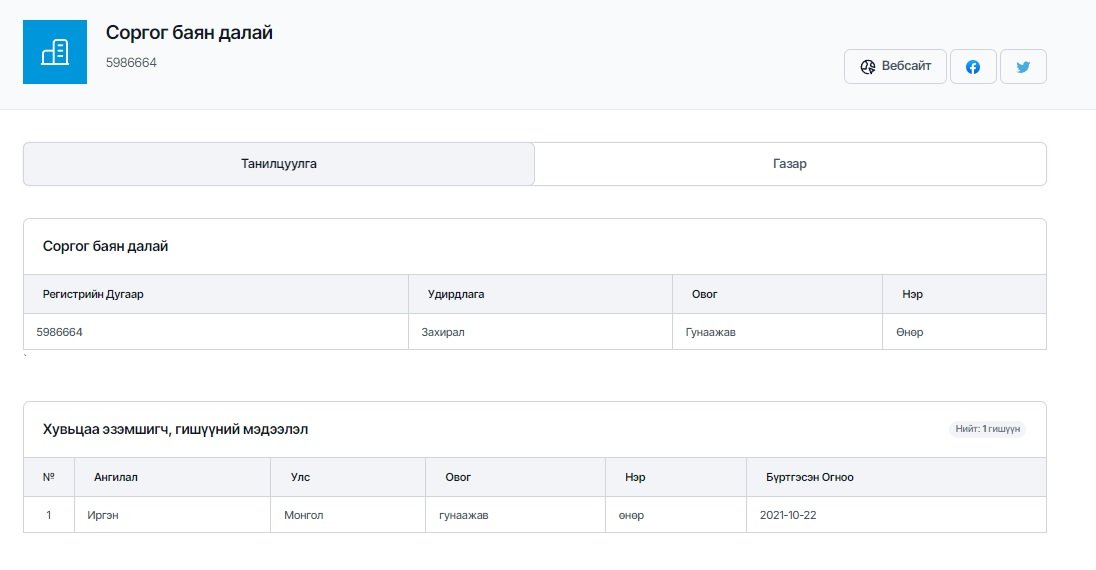Click the Ангилал column header

pos(116,478)
